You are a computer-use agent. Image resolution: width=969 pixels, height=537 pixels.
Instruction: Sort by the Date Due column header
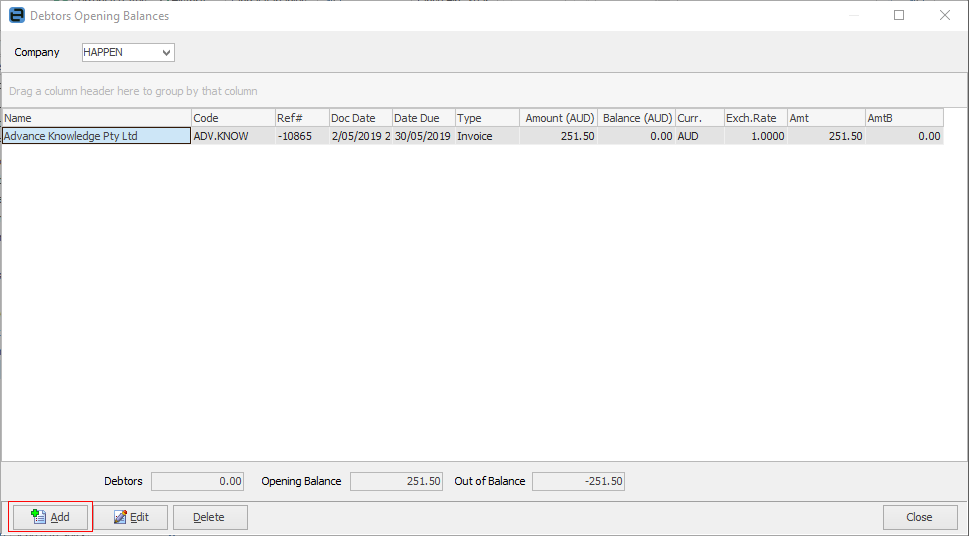tap(424, 118)
